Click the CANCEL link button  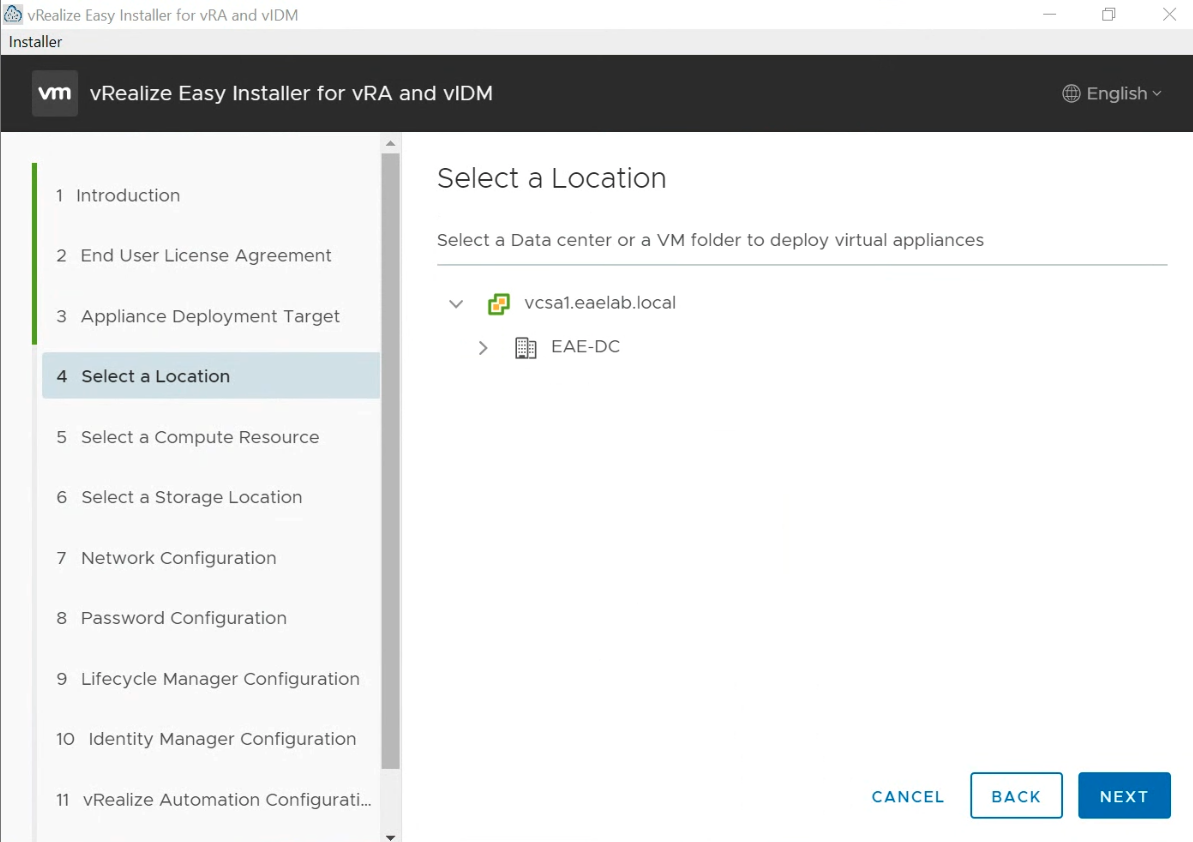[x=907, y=796]
